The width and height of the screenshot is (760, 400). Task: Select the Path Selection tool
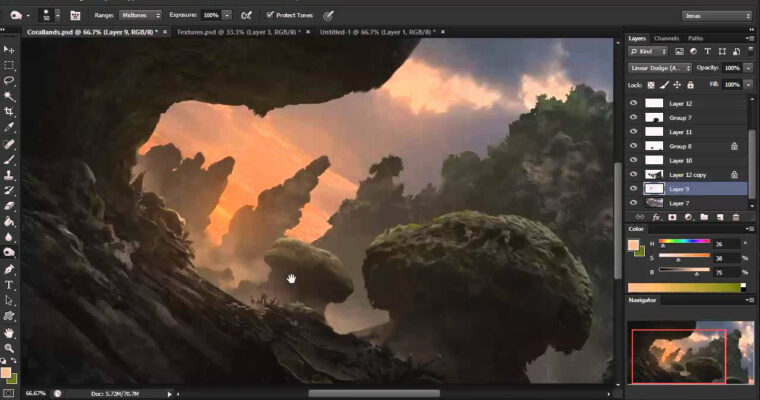(x=9, y=301)
